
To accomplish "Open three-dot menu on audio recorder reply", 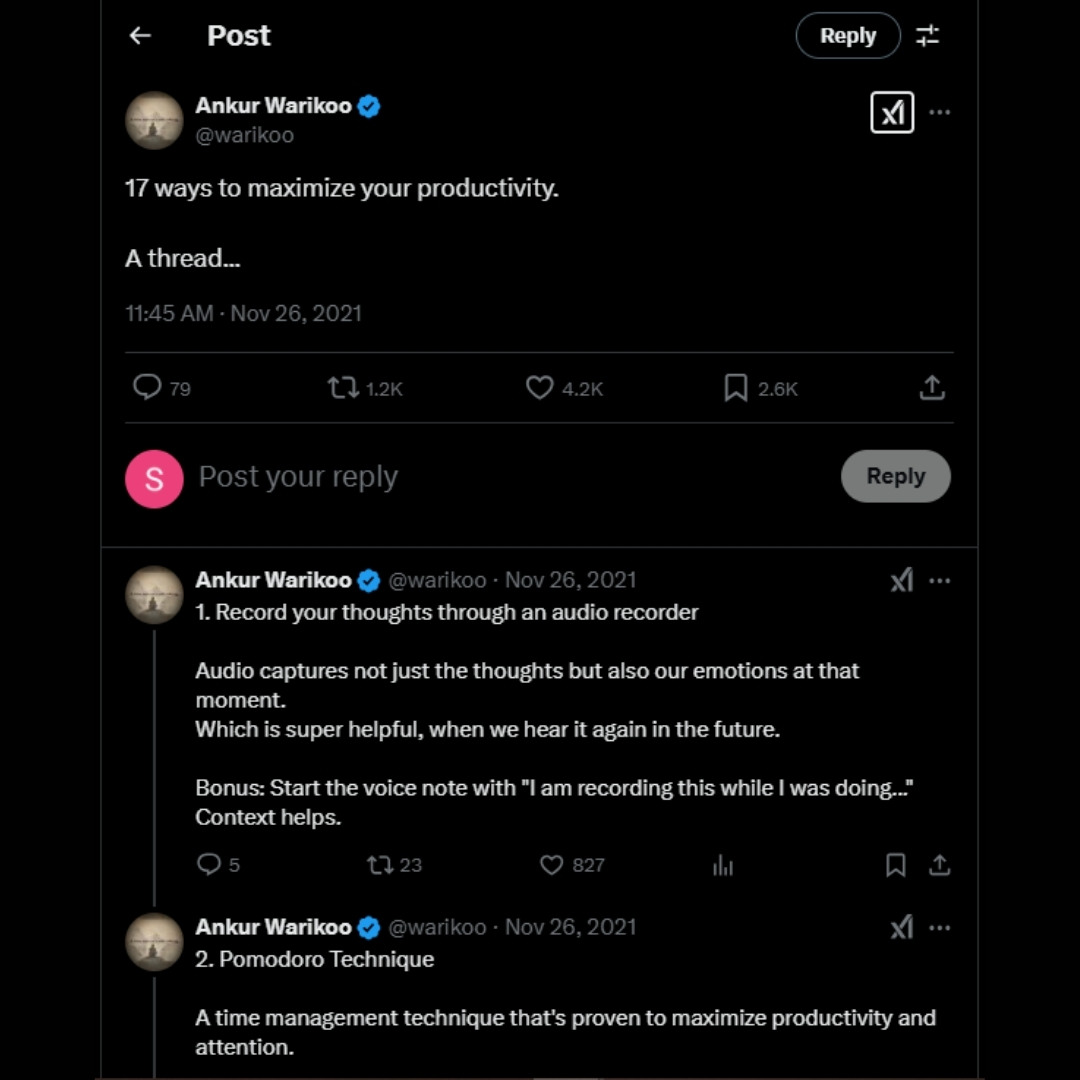I will pos(940,581).
